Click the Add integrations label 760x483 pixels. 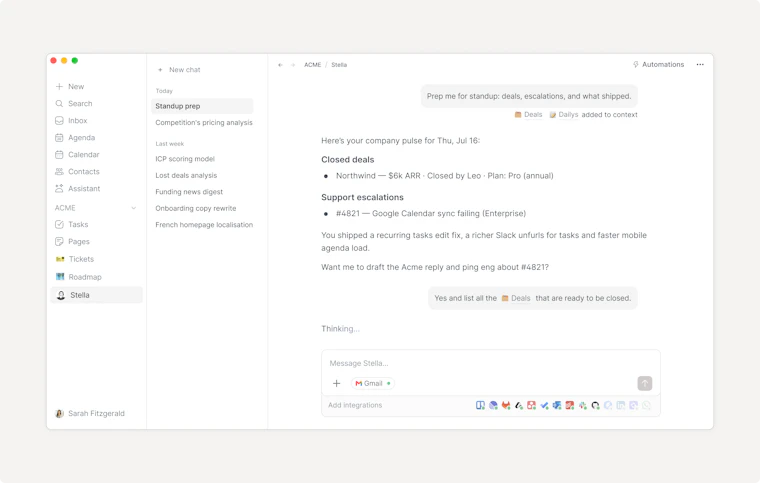tap(355, 405)
